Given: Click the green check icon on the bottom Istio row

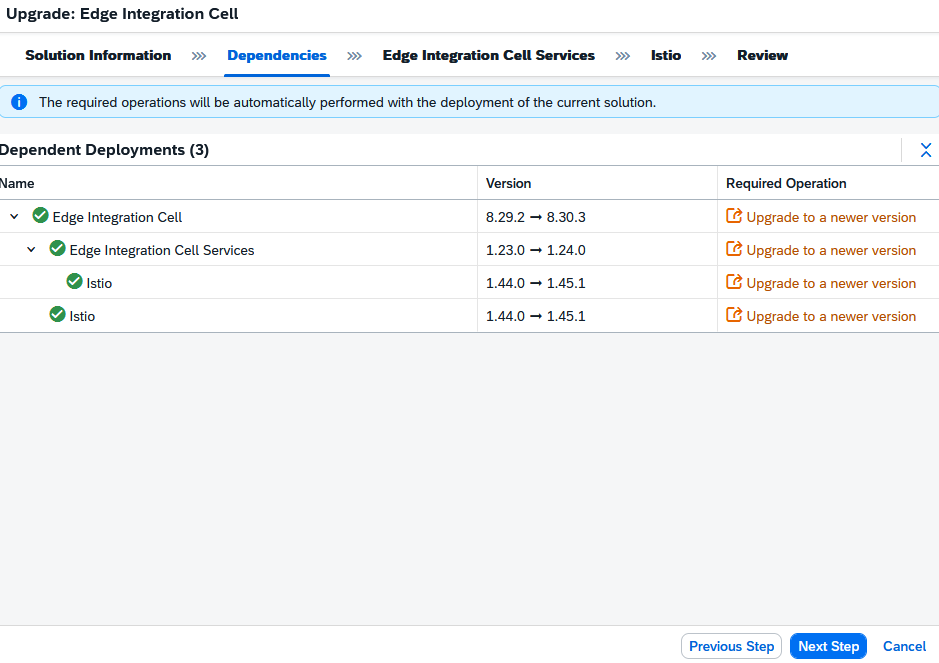Looking at the screenshot, I should 57,315.
